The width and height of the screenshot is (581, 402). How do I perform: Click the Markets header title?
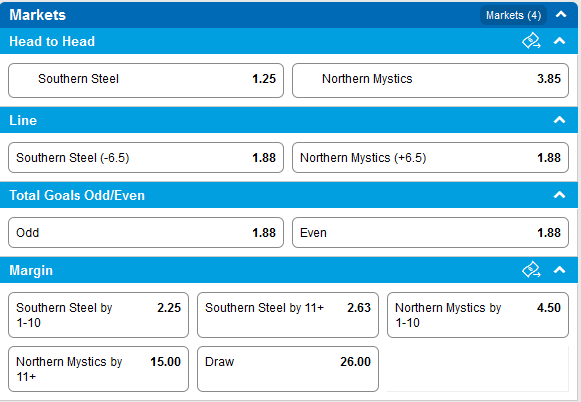click(37, 15)
